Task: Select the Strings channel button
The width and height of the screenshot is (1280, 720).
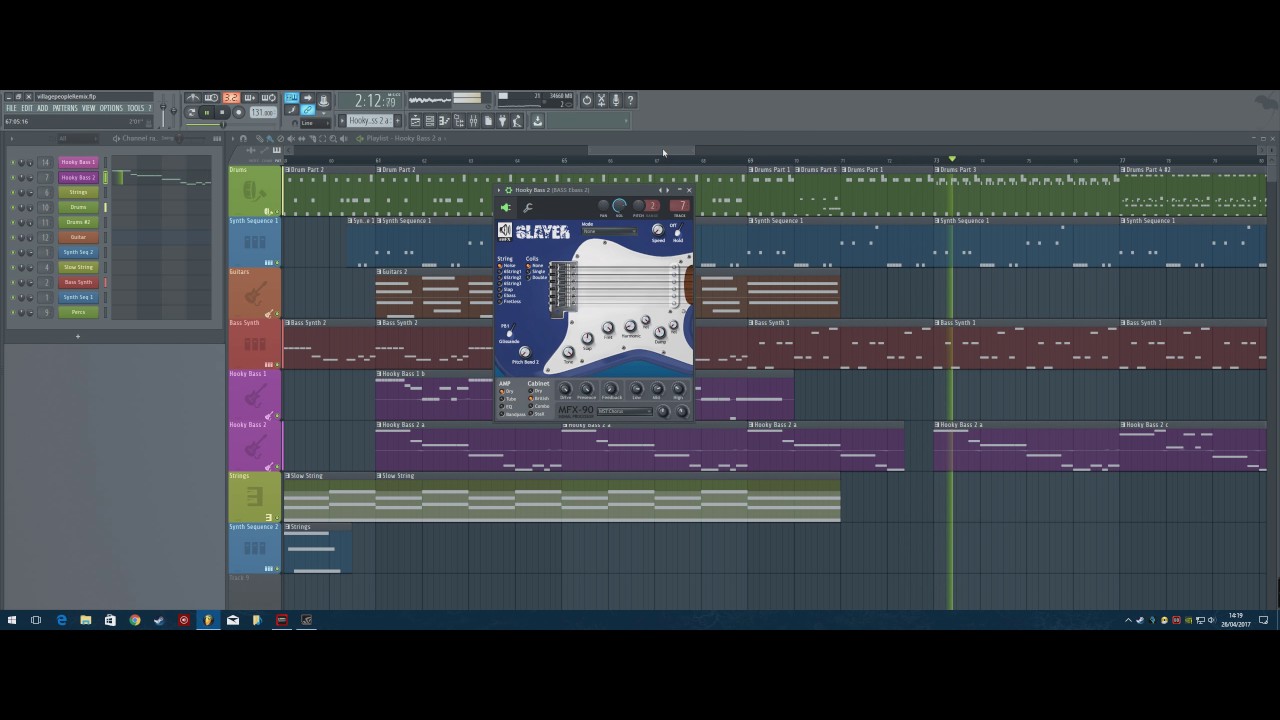Action: click(x=78, y=192)
